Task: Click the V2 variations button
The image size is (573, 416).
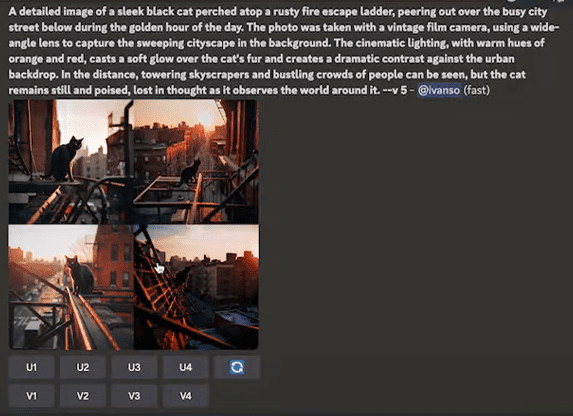Action: tap(83, 396)
